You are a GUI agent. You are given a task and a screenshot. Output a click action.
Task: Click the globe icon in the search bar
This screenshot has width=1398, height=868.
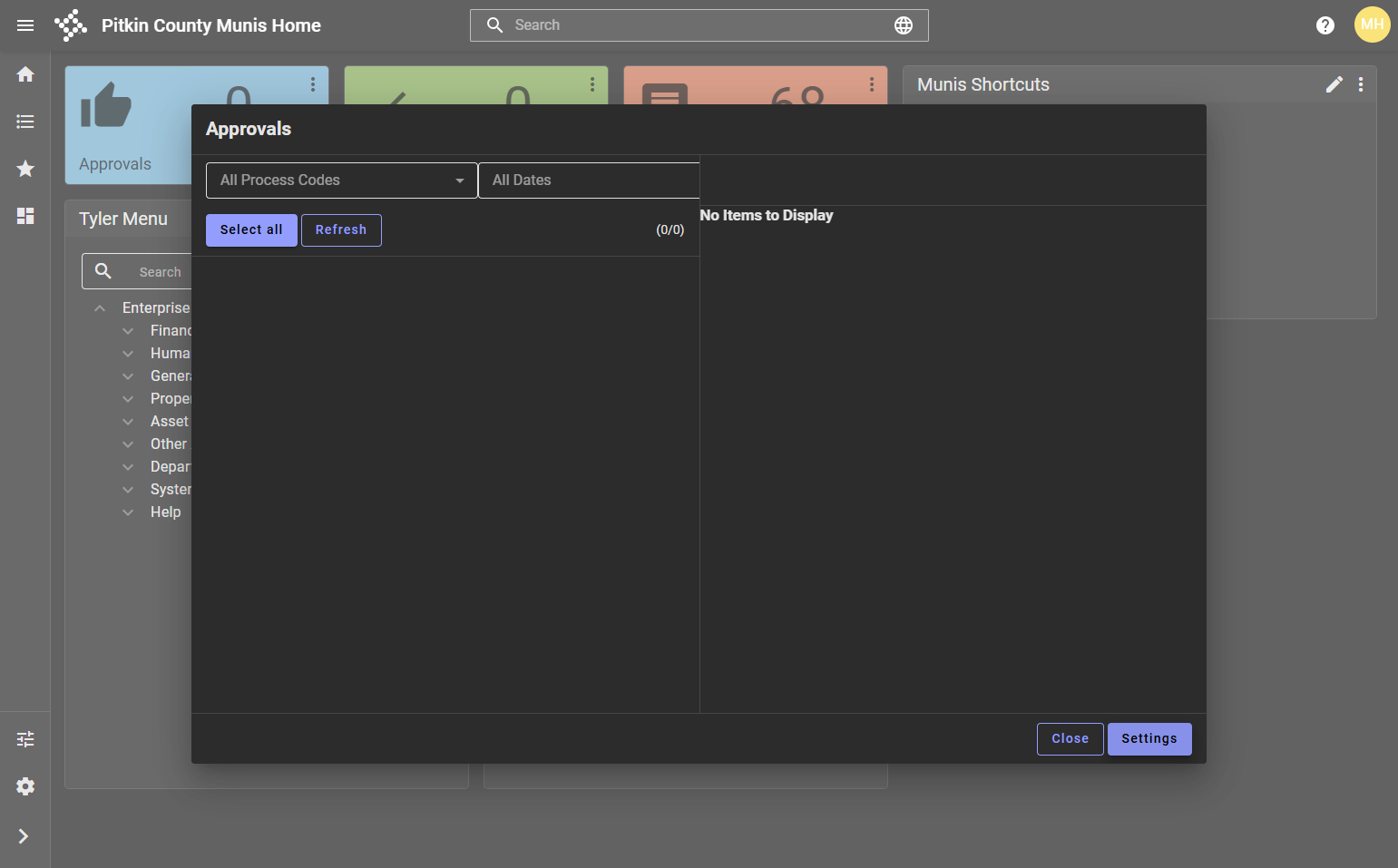[904, 25]
